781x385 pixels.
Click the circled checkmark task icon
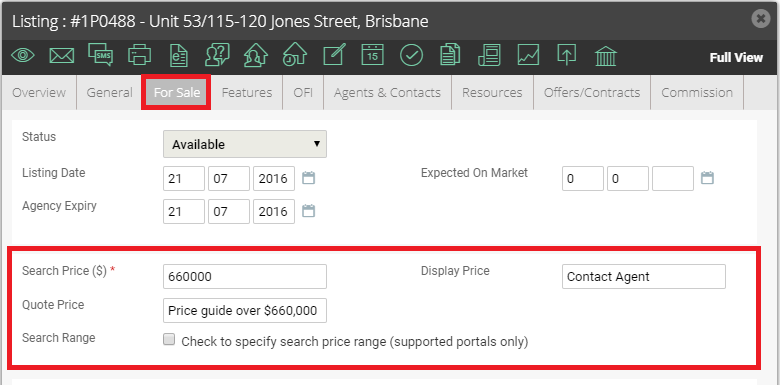411,55
